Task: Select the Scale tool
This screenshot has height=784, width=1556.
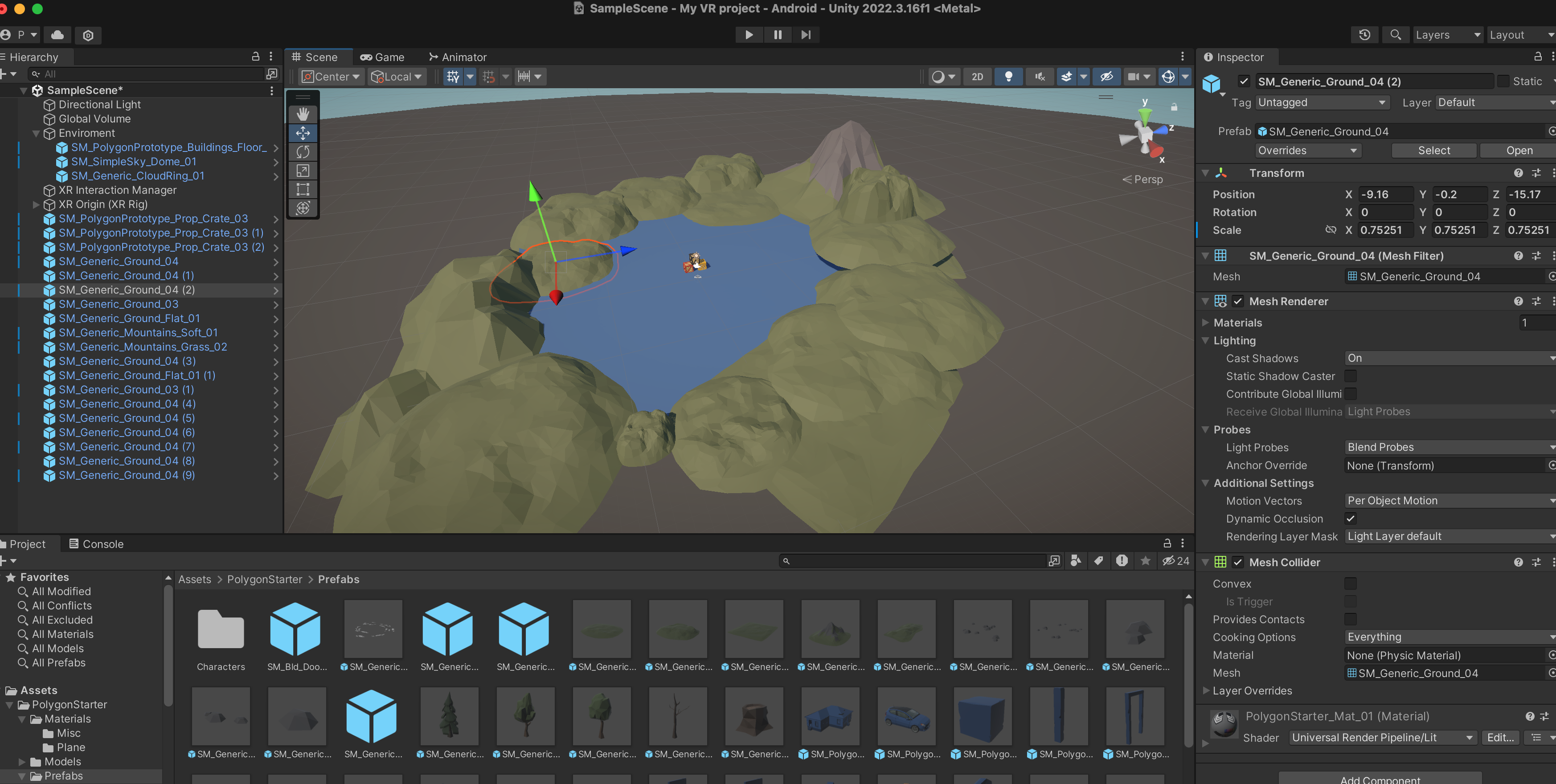Action: 303,171
